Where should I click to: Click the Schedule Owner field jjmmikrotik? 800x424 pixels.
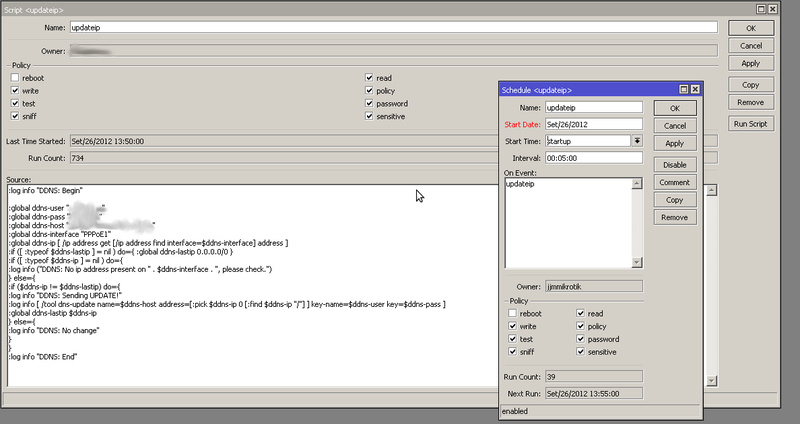coord(594,287)
